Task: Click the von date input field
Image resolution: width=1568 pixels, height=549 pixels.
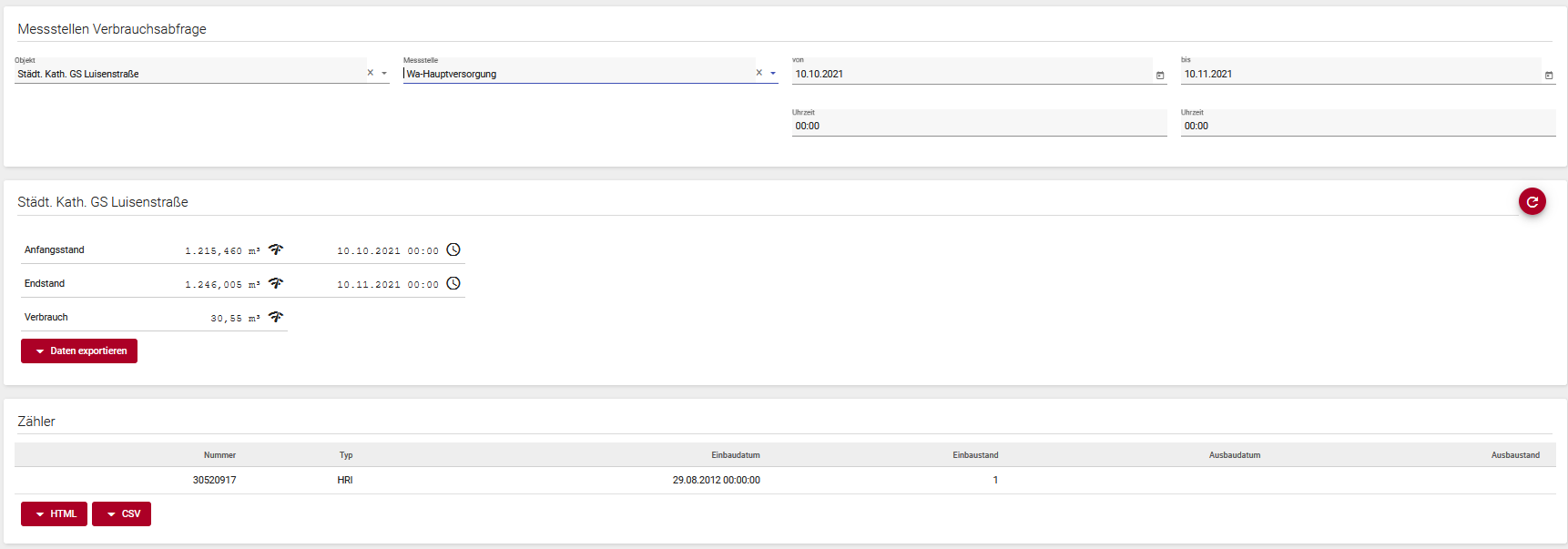Action: (970, 74)
